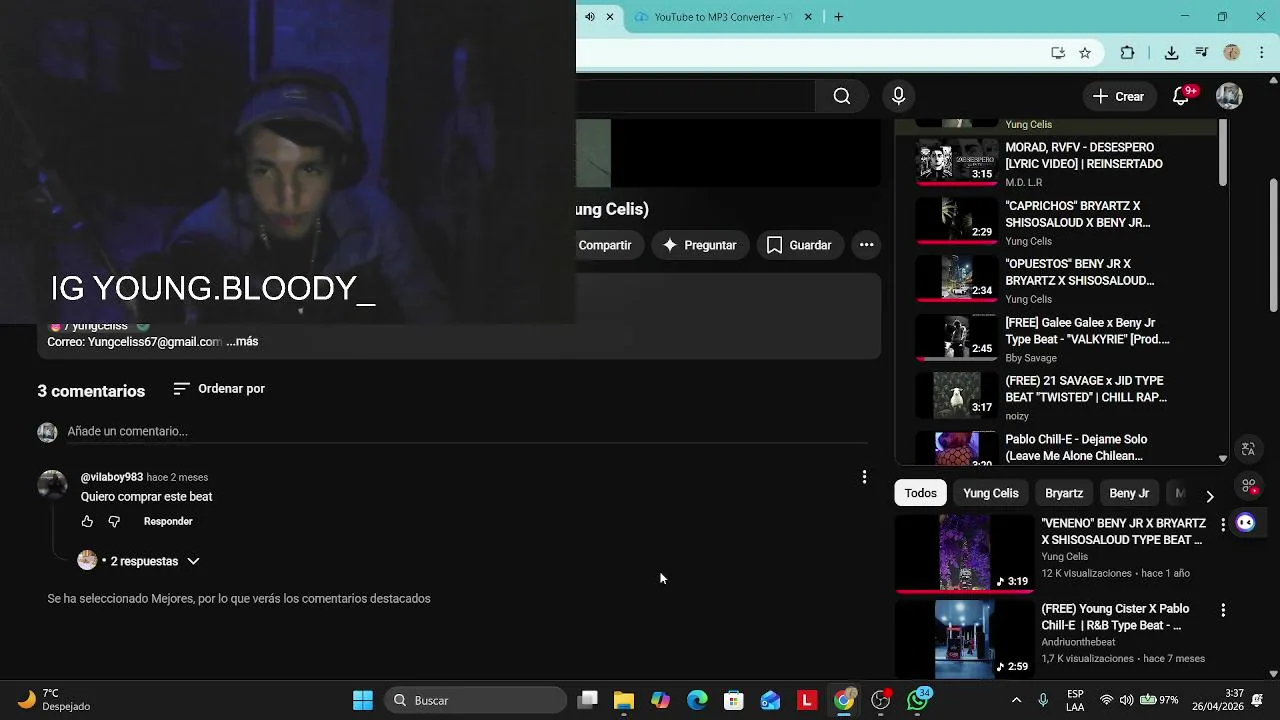The height and width of the screenshot is (720, 1280).
Task: Start voice search with the microphone icon
Action: point(898,96)
